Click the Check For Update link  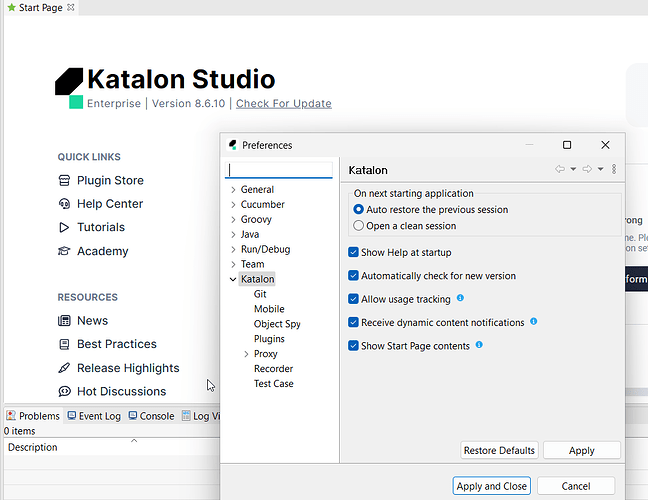[x=284, y=104]
